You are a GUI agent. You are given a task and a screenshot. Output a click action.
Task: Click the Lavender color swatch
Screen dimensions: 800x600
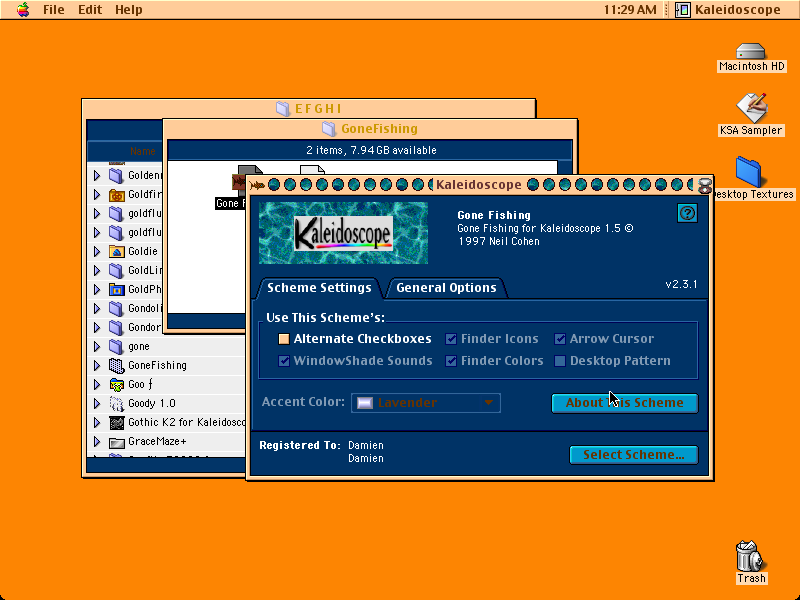pos(364,403)
